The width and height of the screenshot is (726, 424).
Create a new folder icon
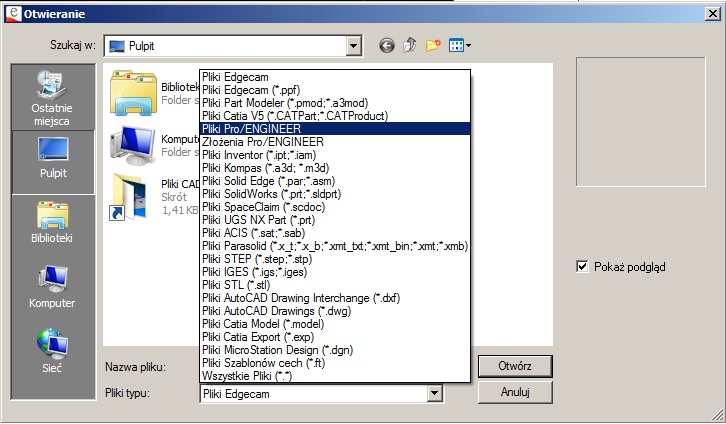[x=433, y=45]
